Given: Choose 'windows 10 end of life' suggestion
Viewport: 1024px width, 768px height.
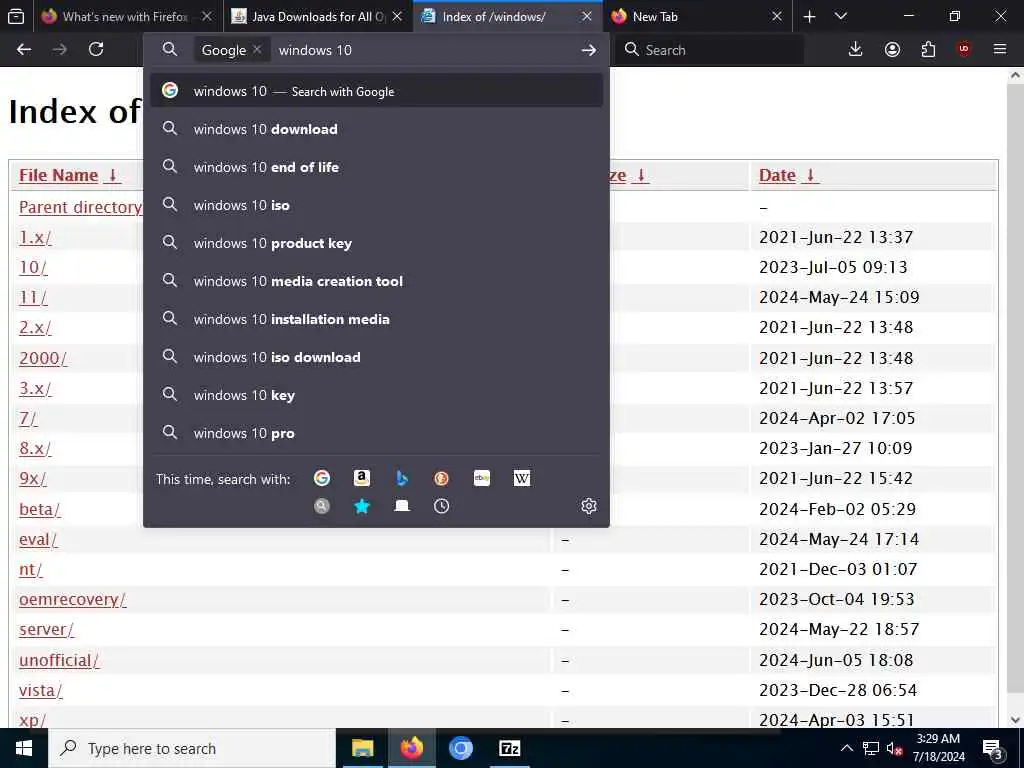Looking at the screenshot, I should tap(376, 167).
